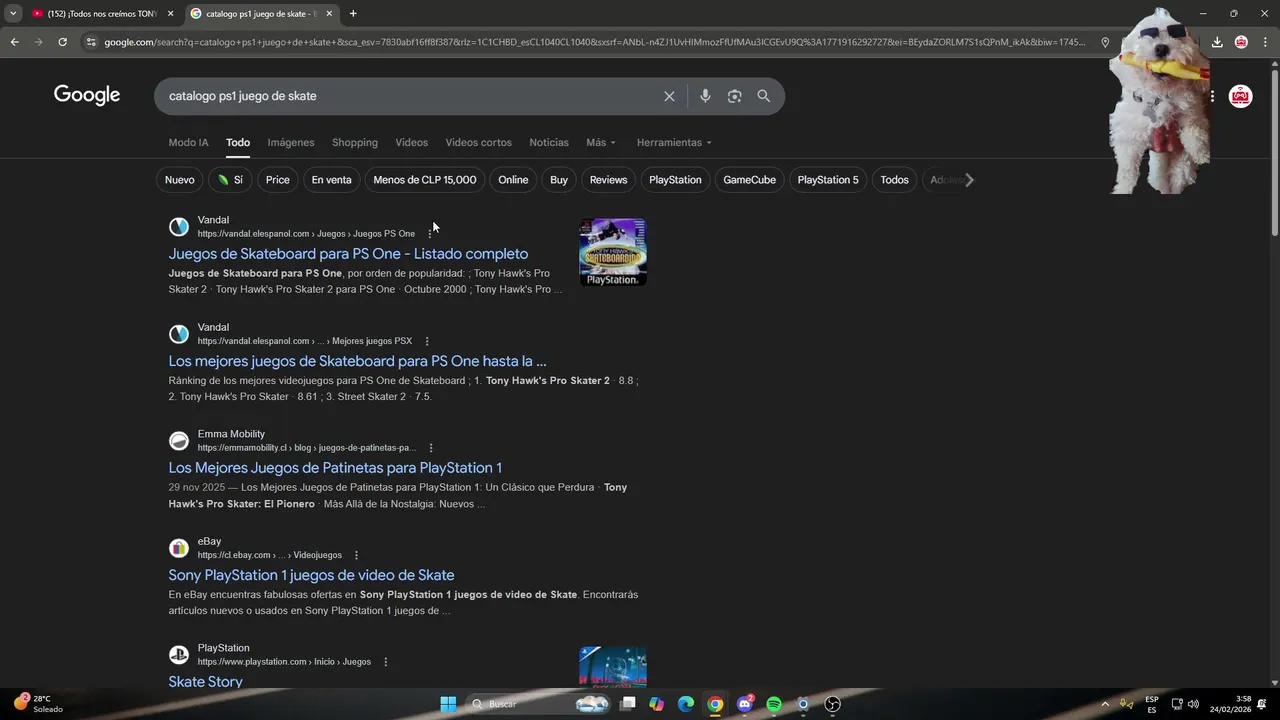1280x720 pixels.
Task: Open the three-dot menu for eBay result
Action: [356, 555]
